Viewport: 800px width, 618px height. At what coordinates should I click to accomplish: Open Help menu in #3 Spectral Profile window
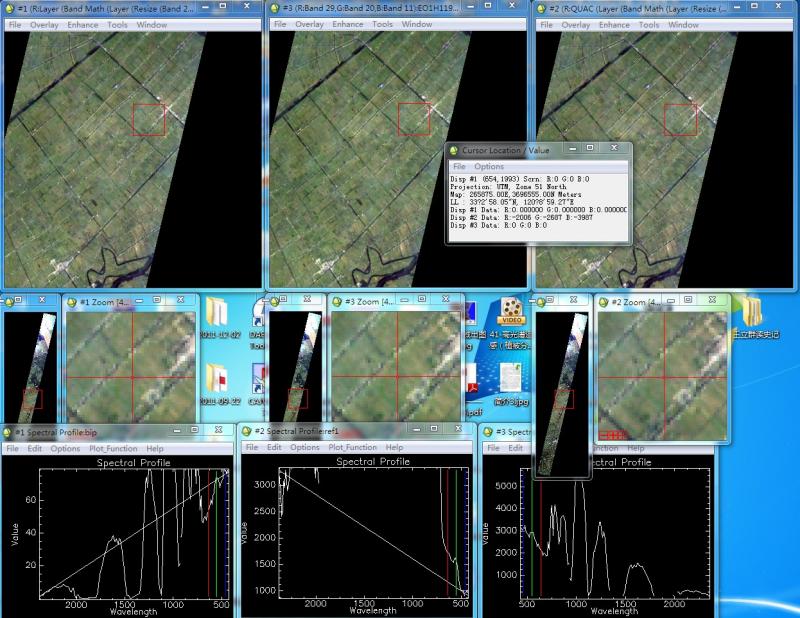pyautogui.click(x=636, y=448)
